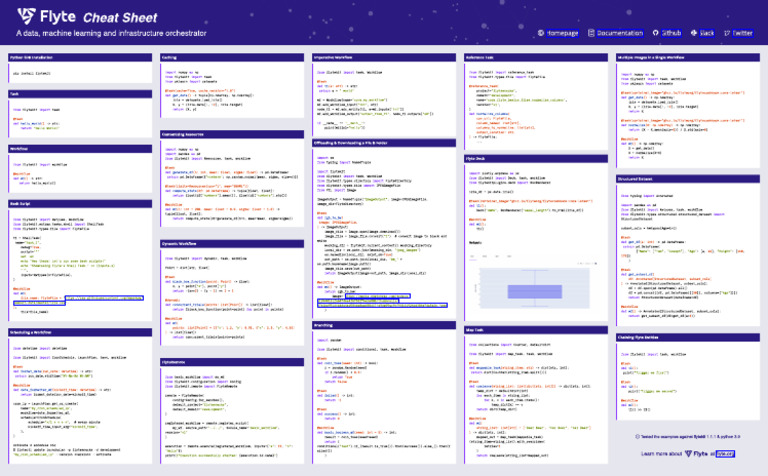Select the 'Cheat Sheet' title text
The height and width of the screenshot is (476, 768).
coord(120,18)
